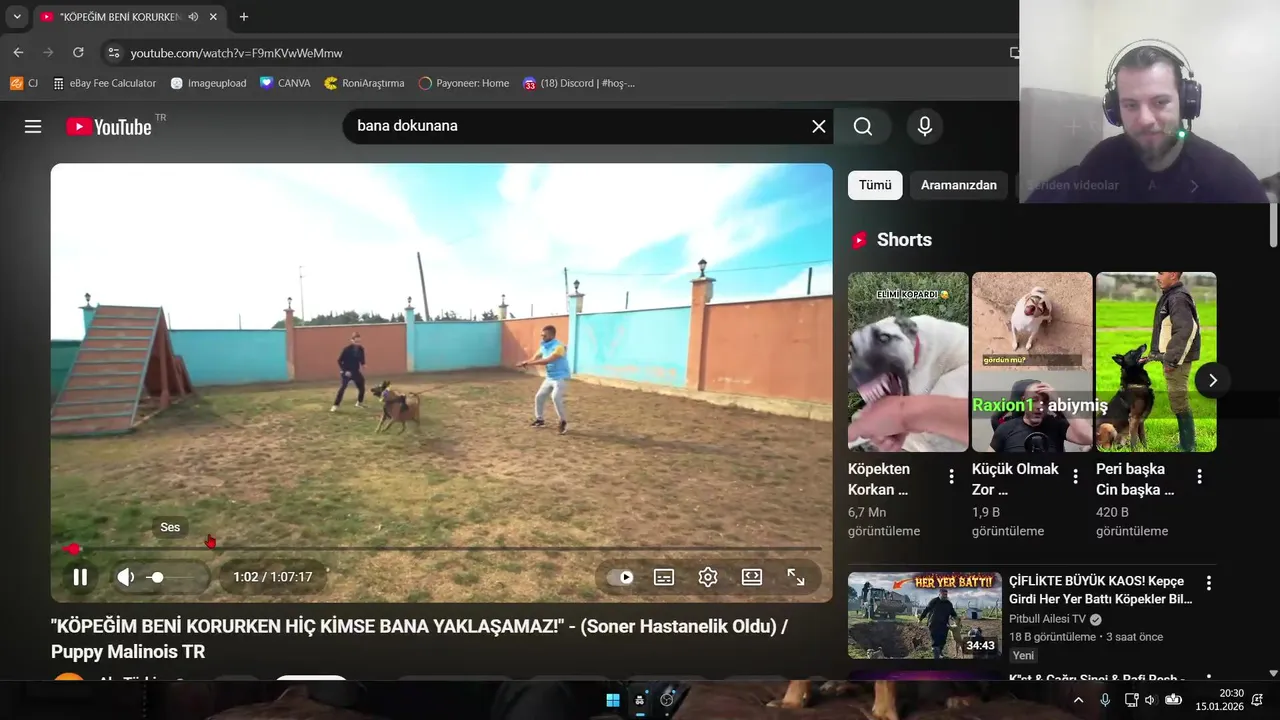Open the Küçük Olmak Zor short thumbnail
The image size is (1280, 720).
click(x=1032, y=362)
